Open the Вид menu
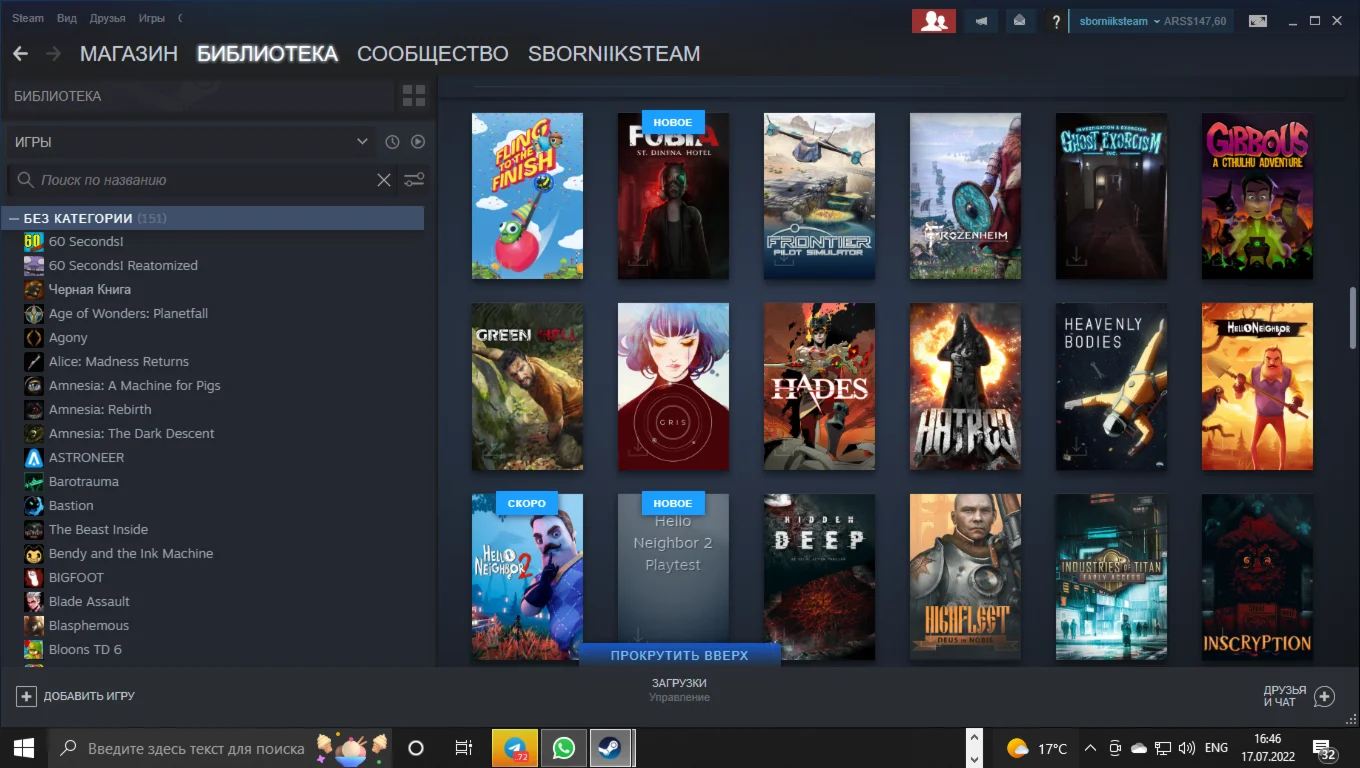1360x768 pixels. pos(67,19)
